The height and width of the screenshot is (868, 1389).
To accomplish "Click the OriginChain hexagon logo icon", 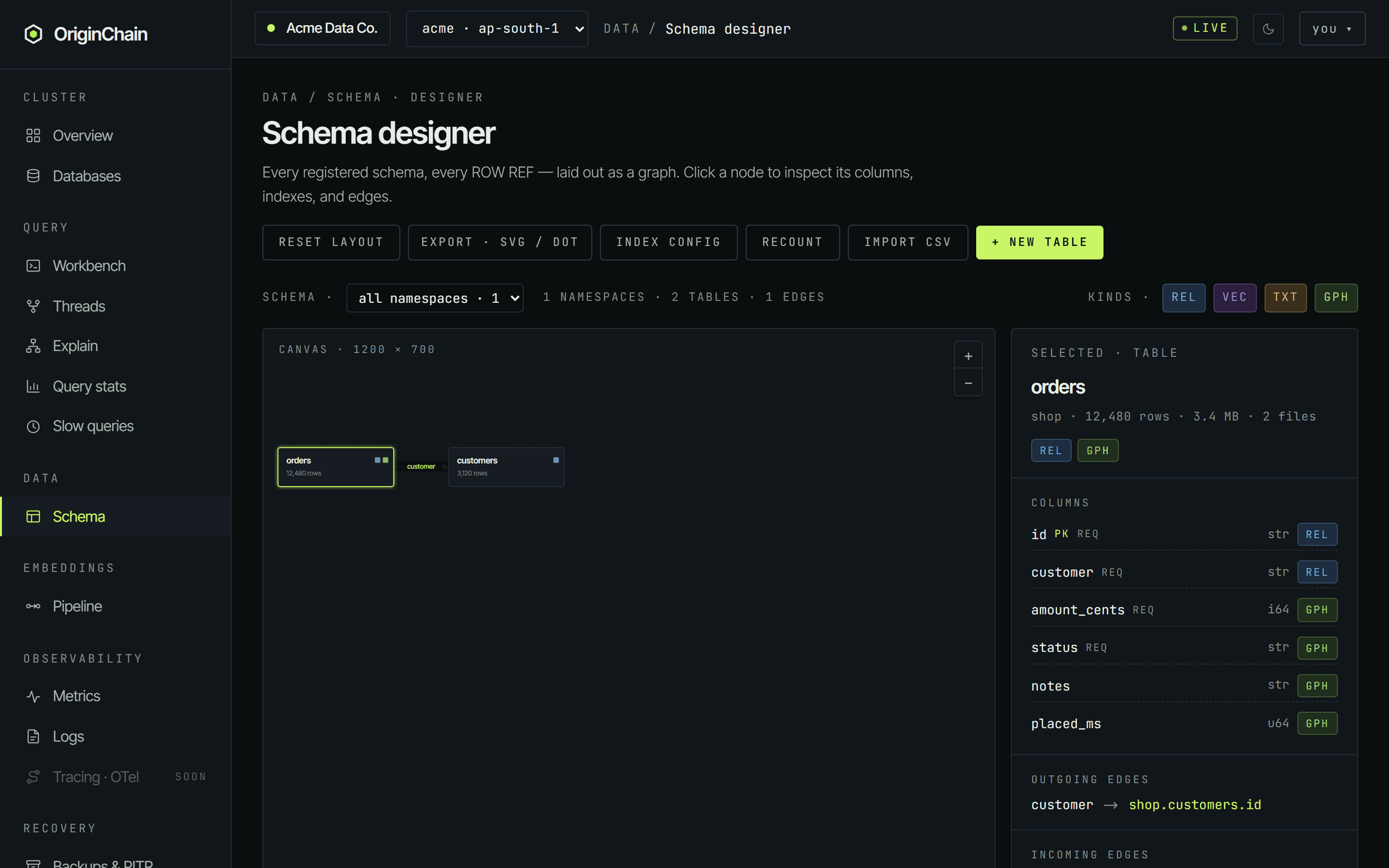I will 33,34.
